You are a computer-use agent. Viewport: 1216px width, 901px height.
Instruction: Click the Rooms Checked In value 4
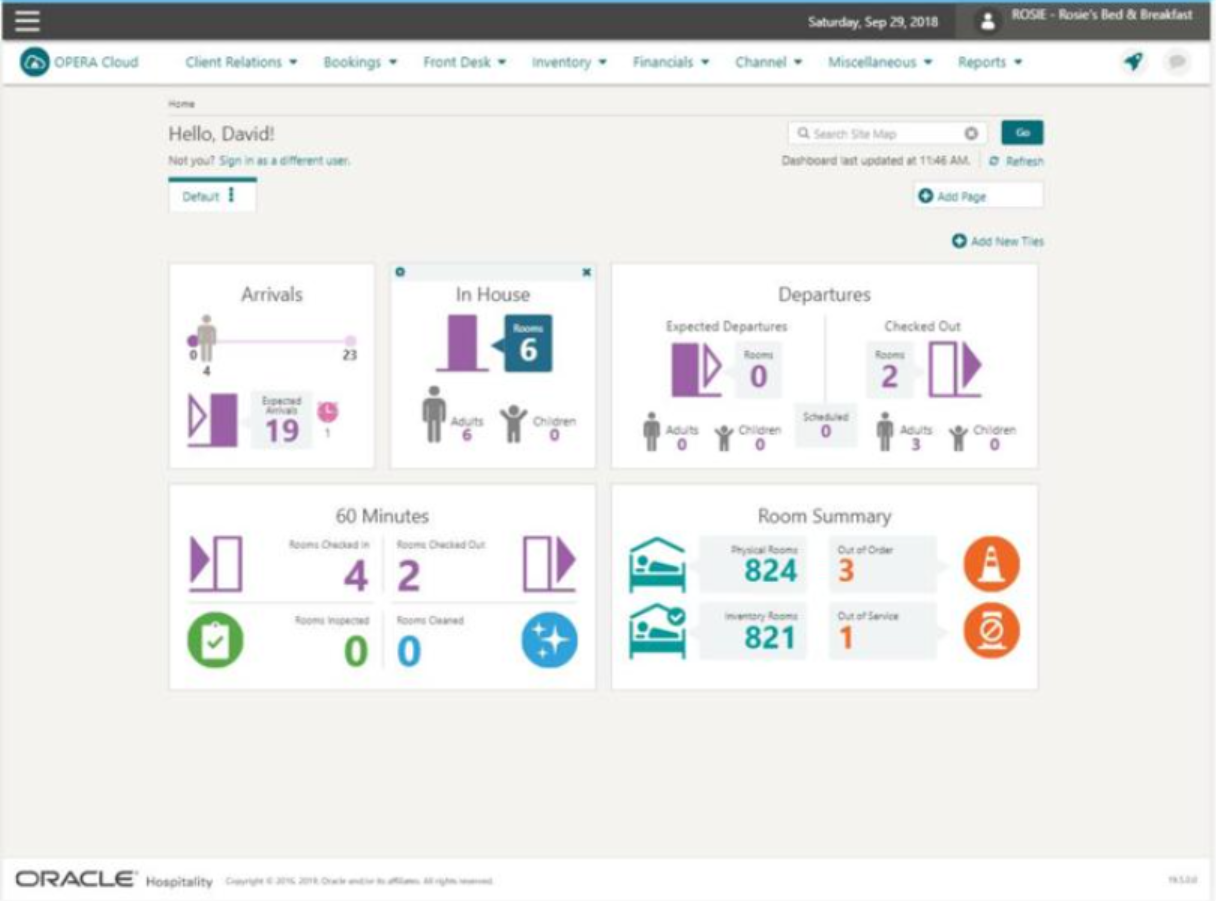356,576
